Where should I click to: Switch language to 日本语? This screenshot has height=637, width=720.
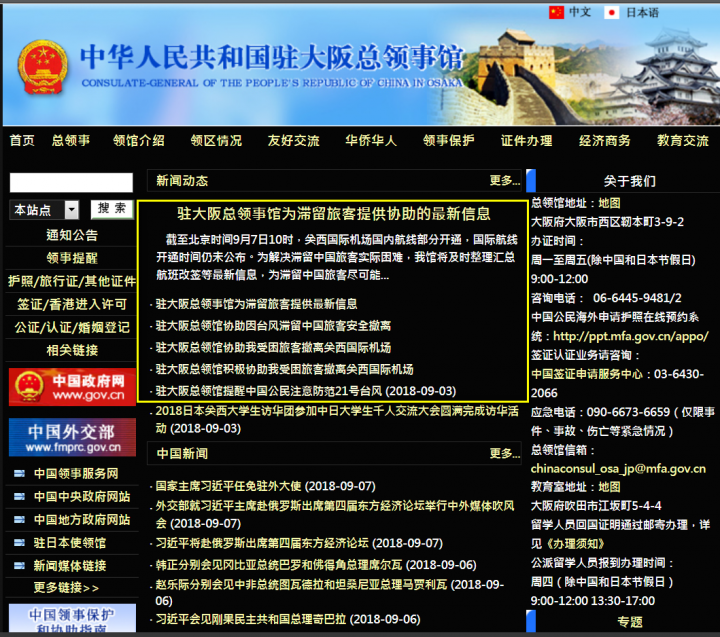pos(642,12)
